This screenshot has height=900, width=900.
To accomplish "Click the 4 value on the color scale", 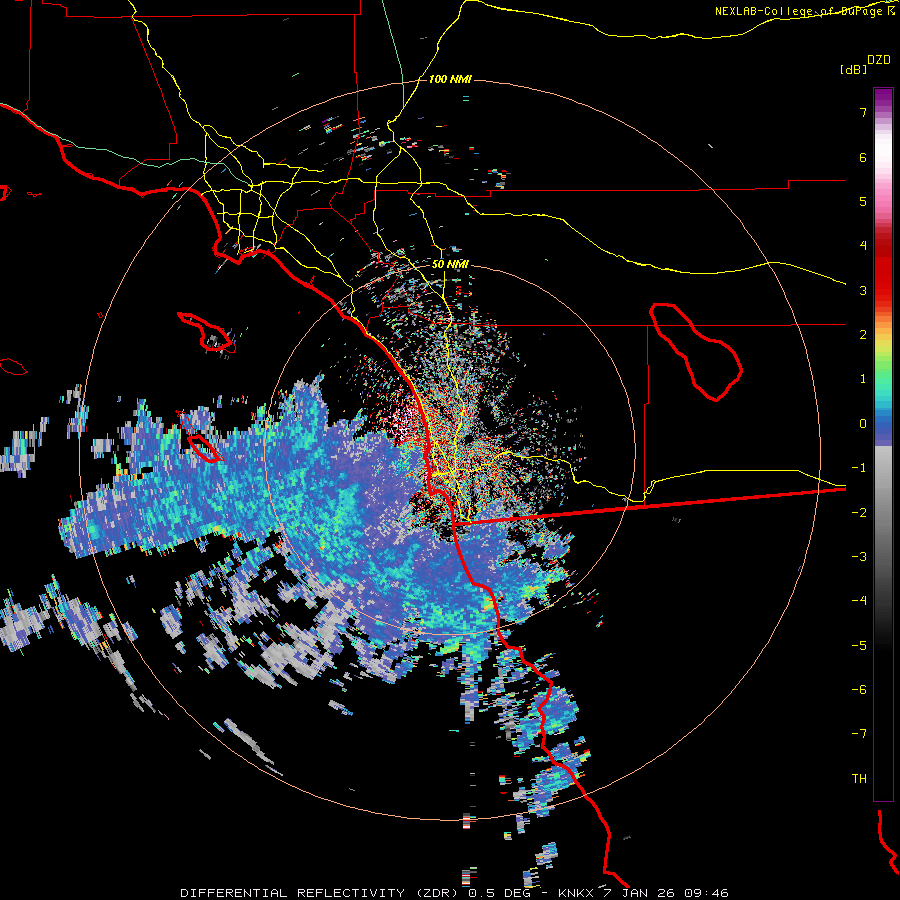I will [x=863, y=246].
